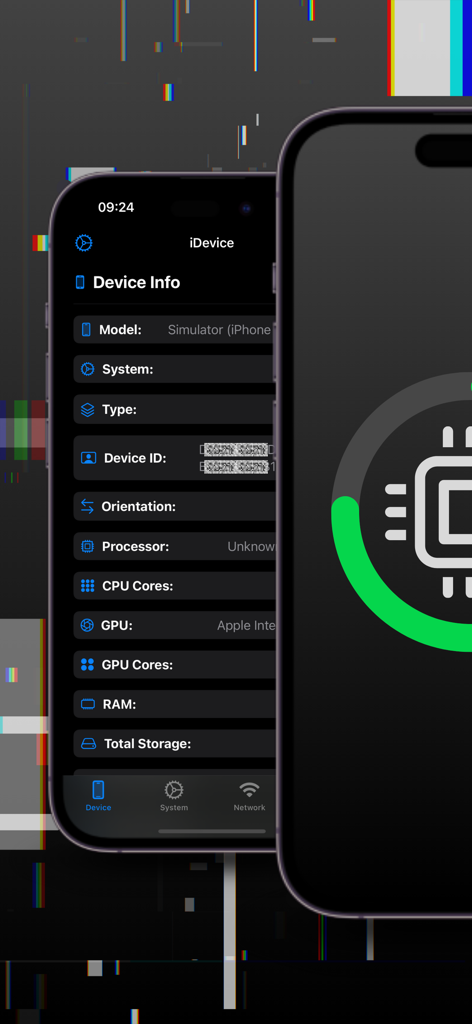Image resolution: width=472 pixels, height=1024 pixels.
Task: Tap the drive icon in Total Storage row
Action: click(x=89, y=744)
